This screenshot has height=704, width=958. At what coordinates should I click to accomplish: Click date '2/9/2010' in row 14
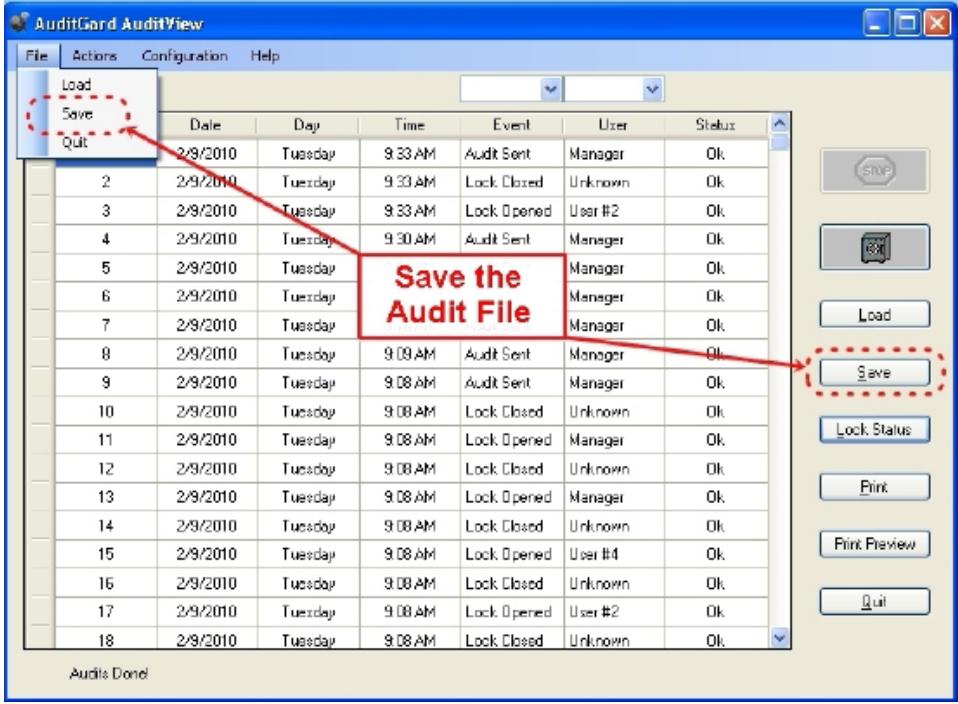pyautogui.click(x=207, y=526)
